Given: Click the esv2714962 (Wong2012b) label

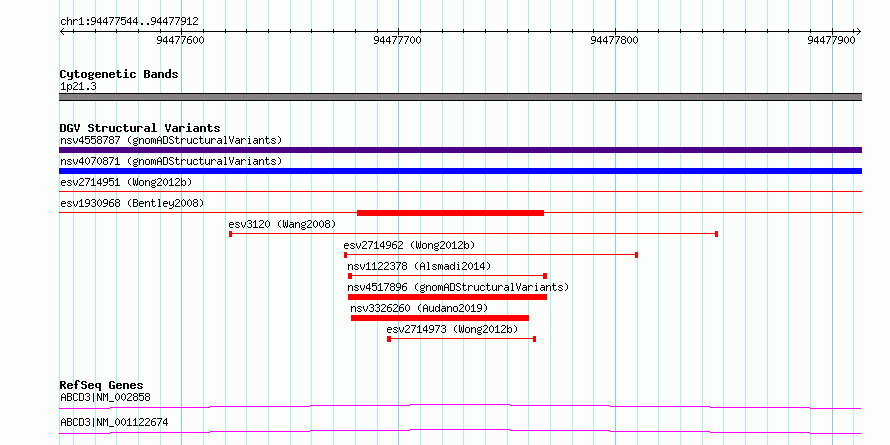Looking at the screenshot, I should tap(409, 245).
